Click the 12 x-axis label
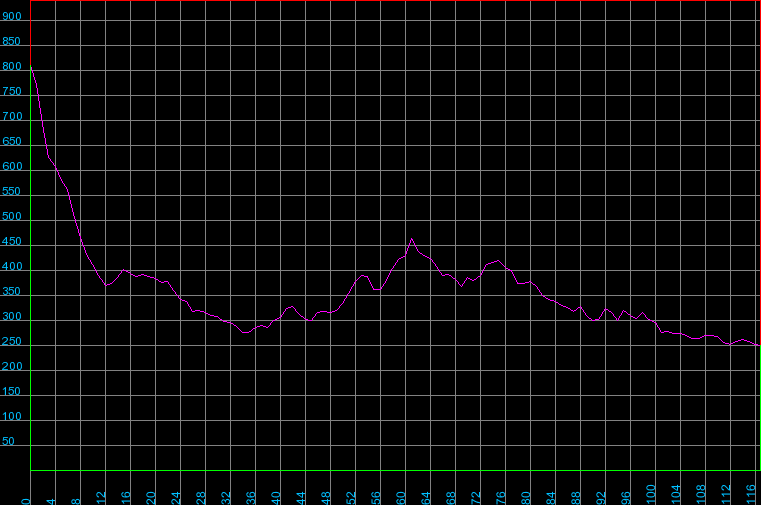 [x=101, y=498]
